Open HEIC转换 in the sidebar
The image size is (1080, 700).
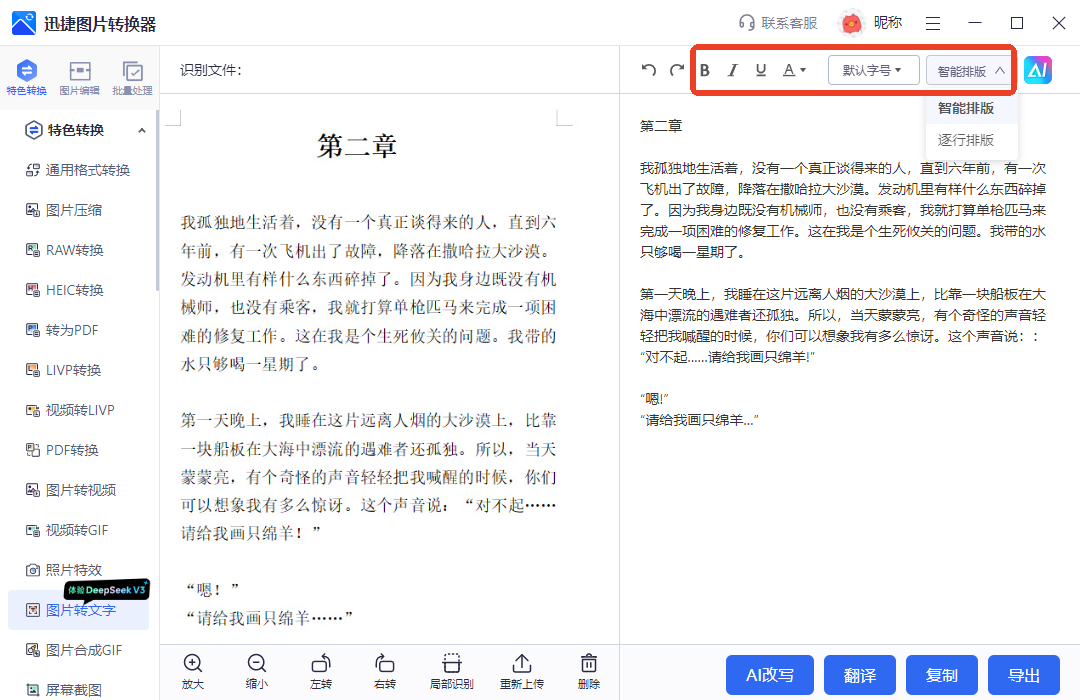click(x=79, y=290)
